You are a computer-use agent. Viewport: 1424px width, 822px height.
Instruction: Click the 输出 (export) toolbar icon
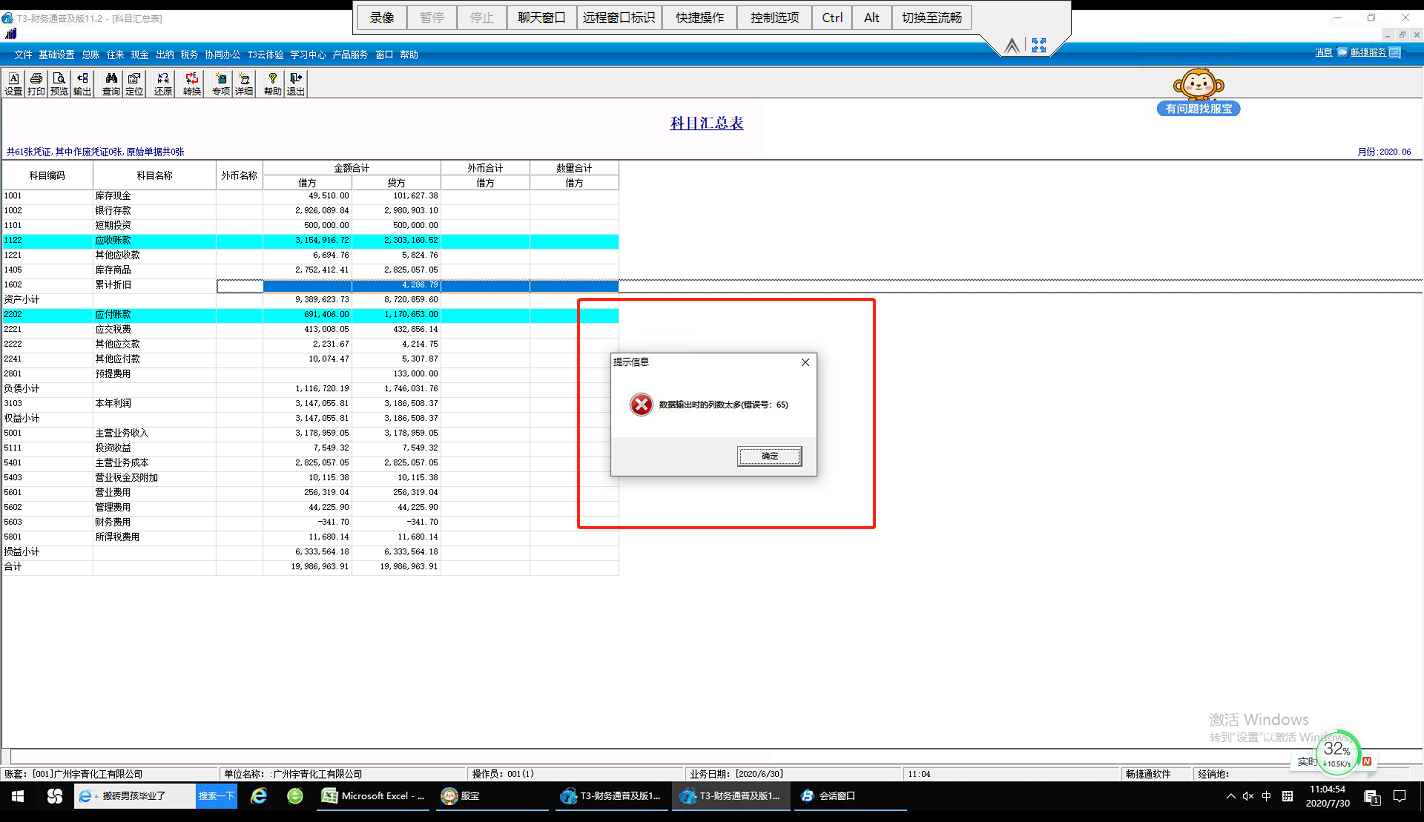82,84
